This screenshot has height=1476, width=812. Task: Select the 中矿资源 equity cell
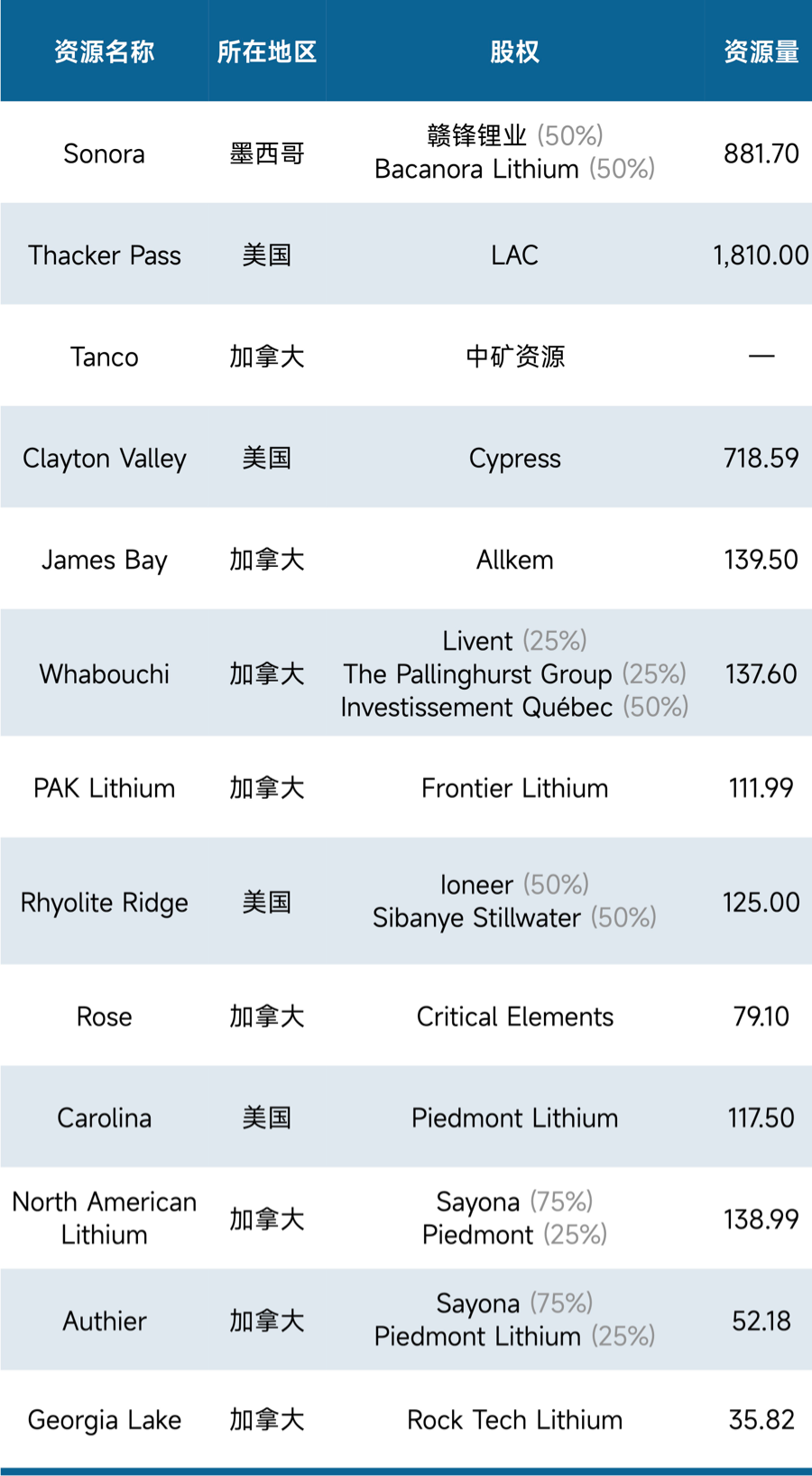514,357
